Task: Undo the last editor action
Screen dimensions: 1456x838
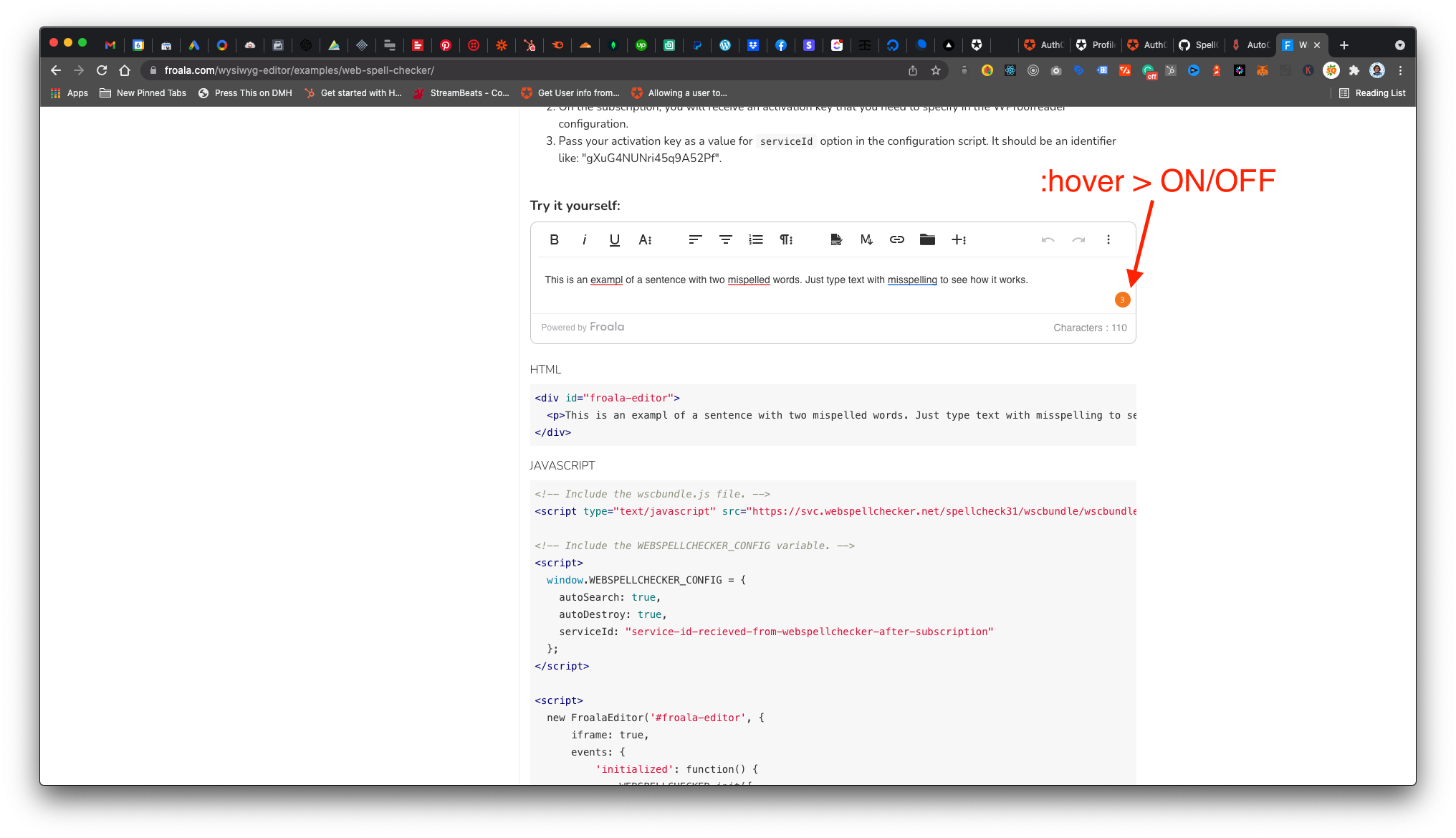Action: click(x=1047, y=239)
